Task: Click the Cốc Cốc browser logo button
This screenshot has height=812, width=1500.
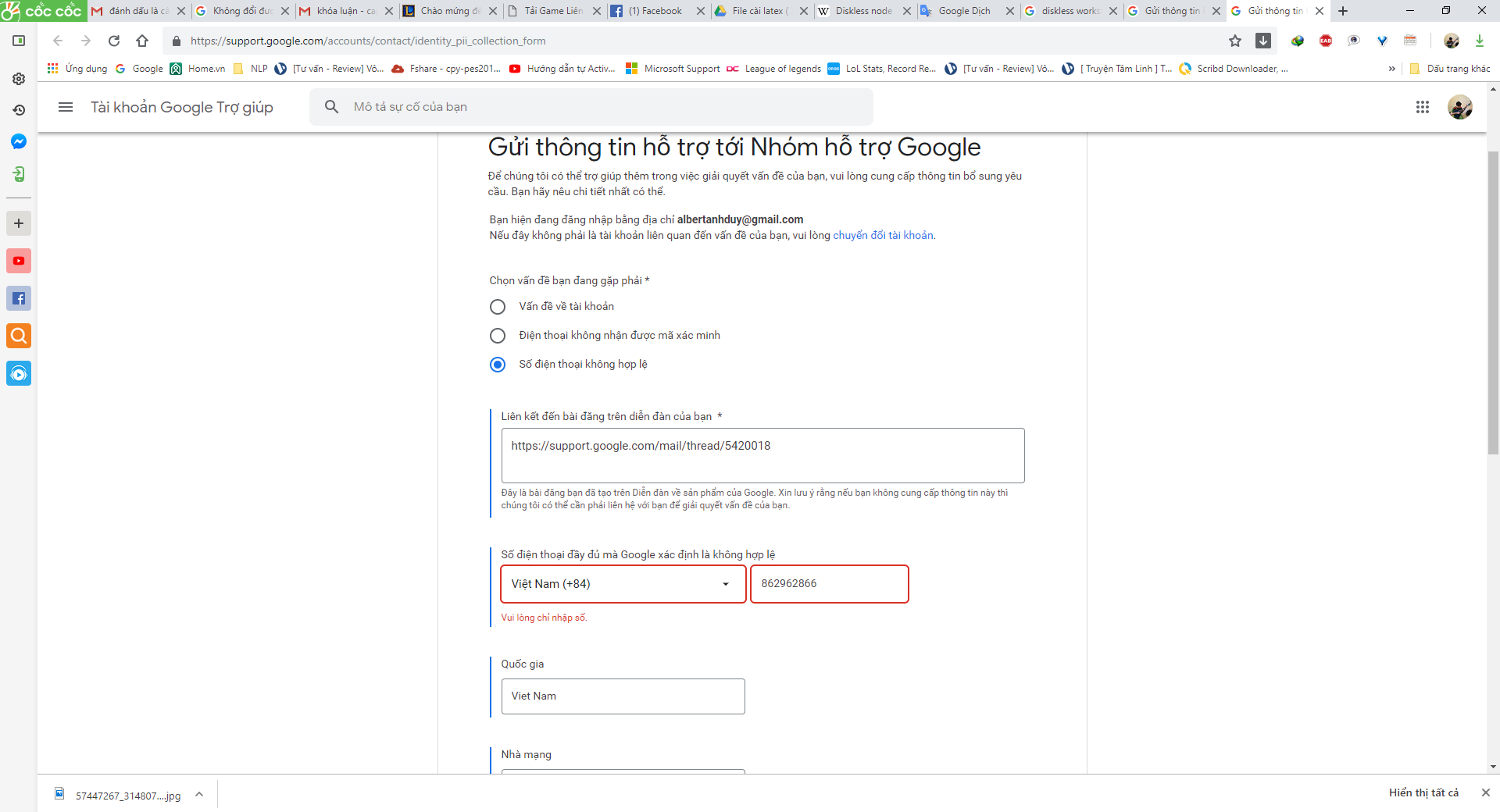Action: click(42, 11)
